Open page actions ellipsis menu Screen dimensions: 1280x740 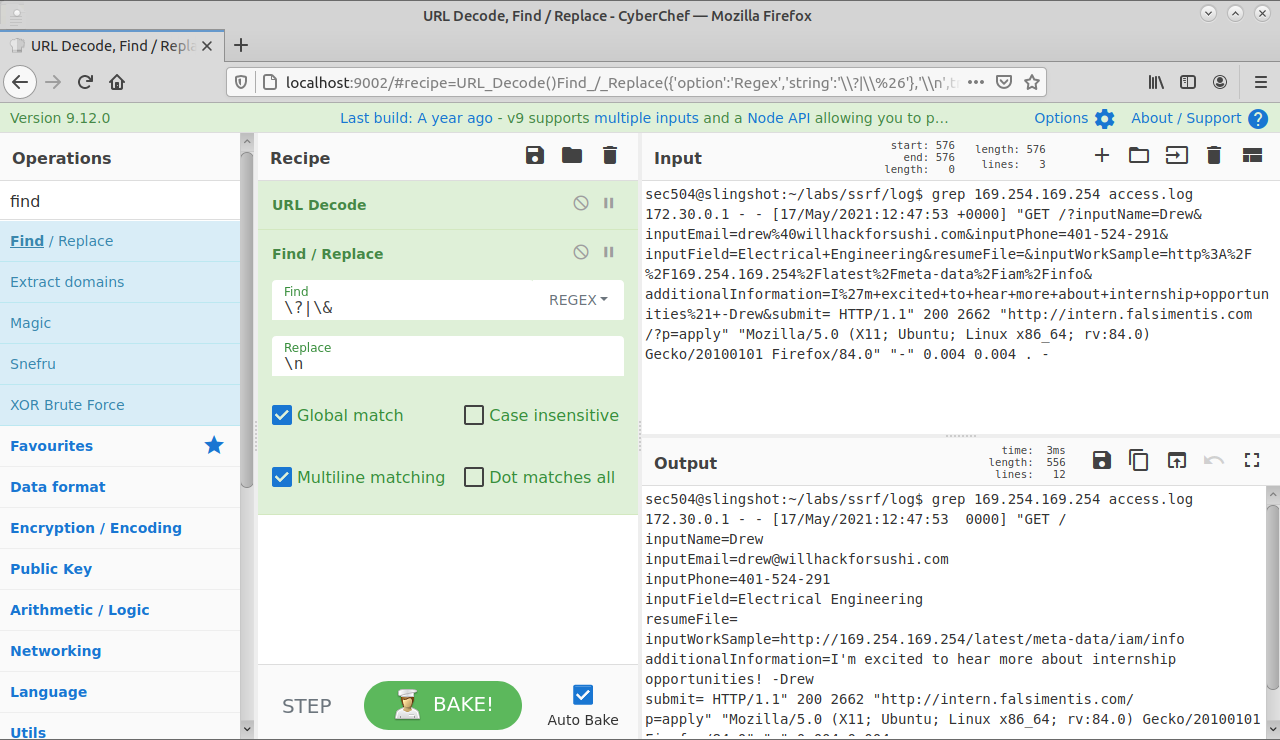[x=976, y=82]
